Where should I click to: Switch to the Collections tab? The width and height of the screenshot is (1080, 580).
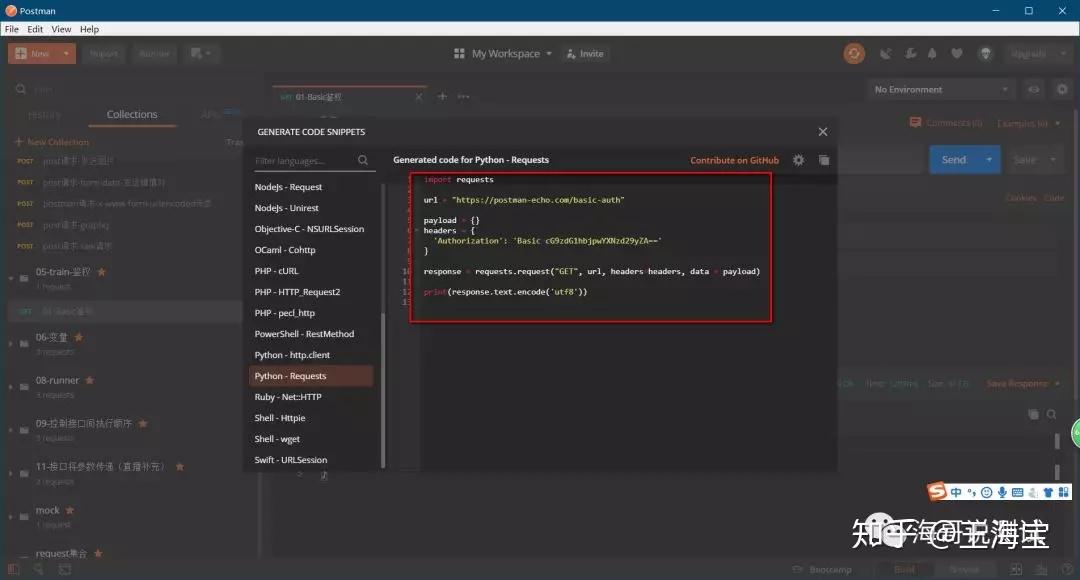pyautogui.click(x=132, y=114)
